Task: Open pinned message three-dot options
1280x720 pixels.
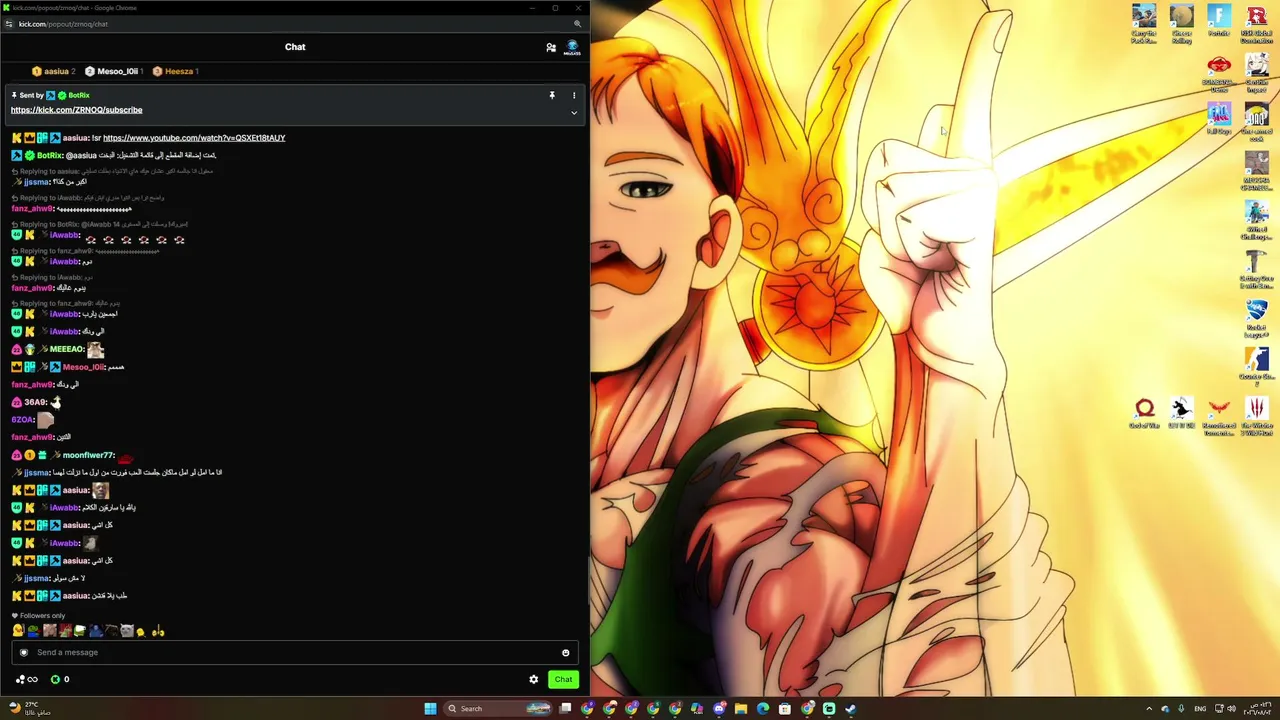Action: (x=574, y=95)
